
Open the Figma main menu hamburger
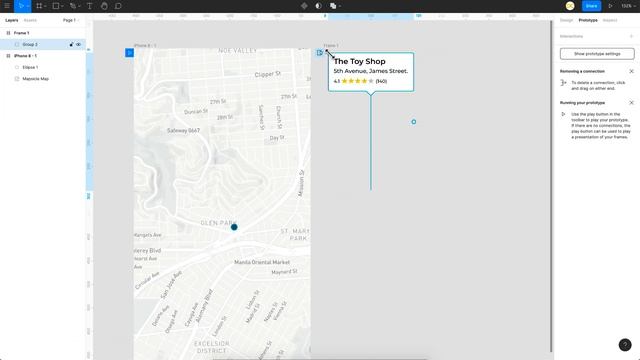[7, 6]
